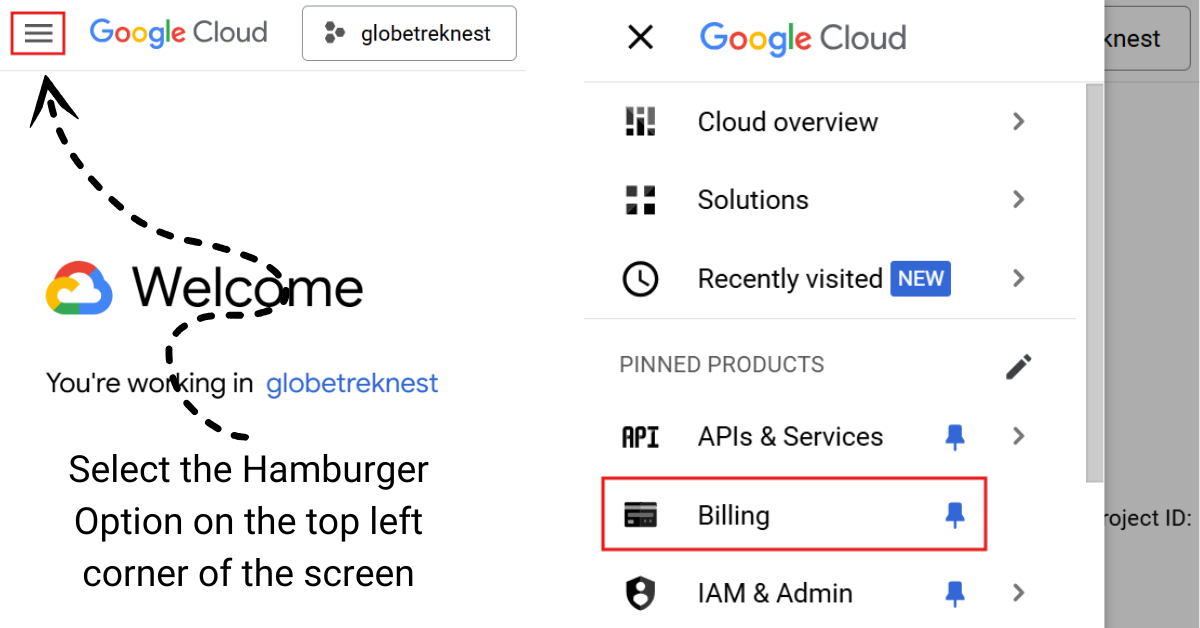Click the Google Cloud logo beside hamburger
Viewport: 1200px width, 628px height.
[178, 33]
